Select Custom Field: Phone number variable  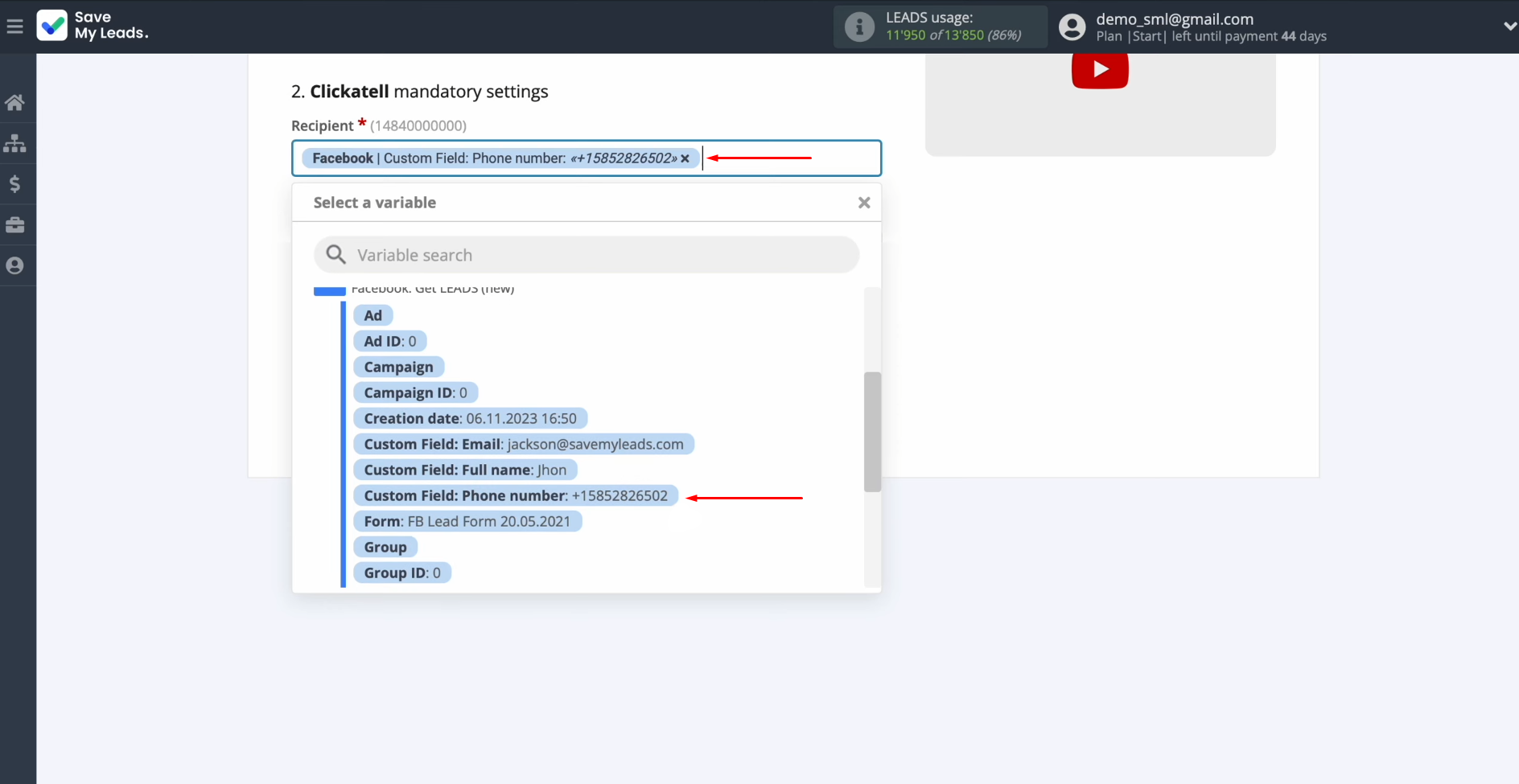[516, 495]
